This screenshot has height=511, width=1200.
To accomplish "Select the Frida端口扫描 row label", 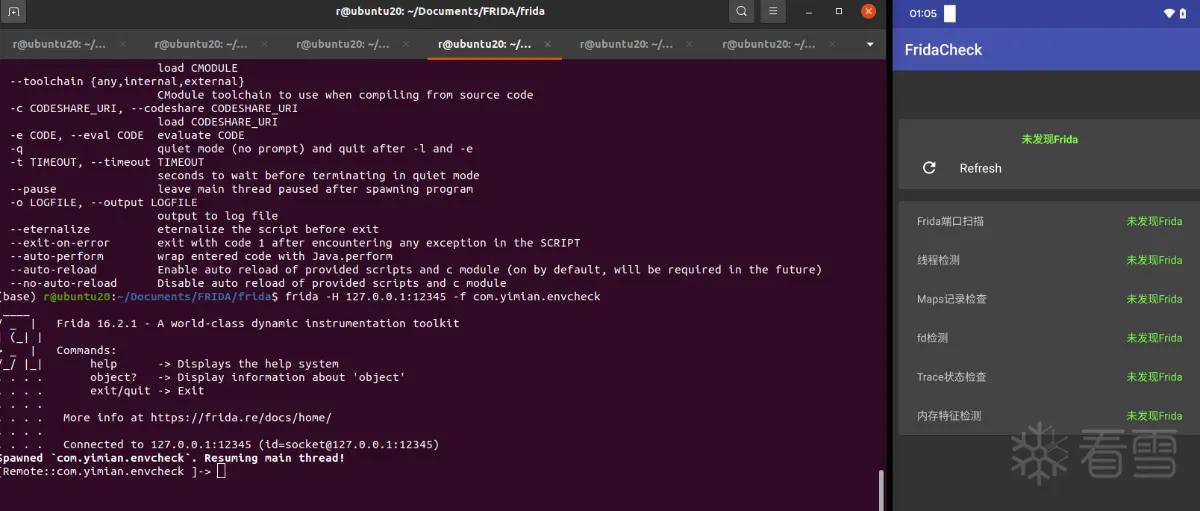I will pos(950,221).
